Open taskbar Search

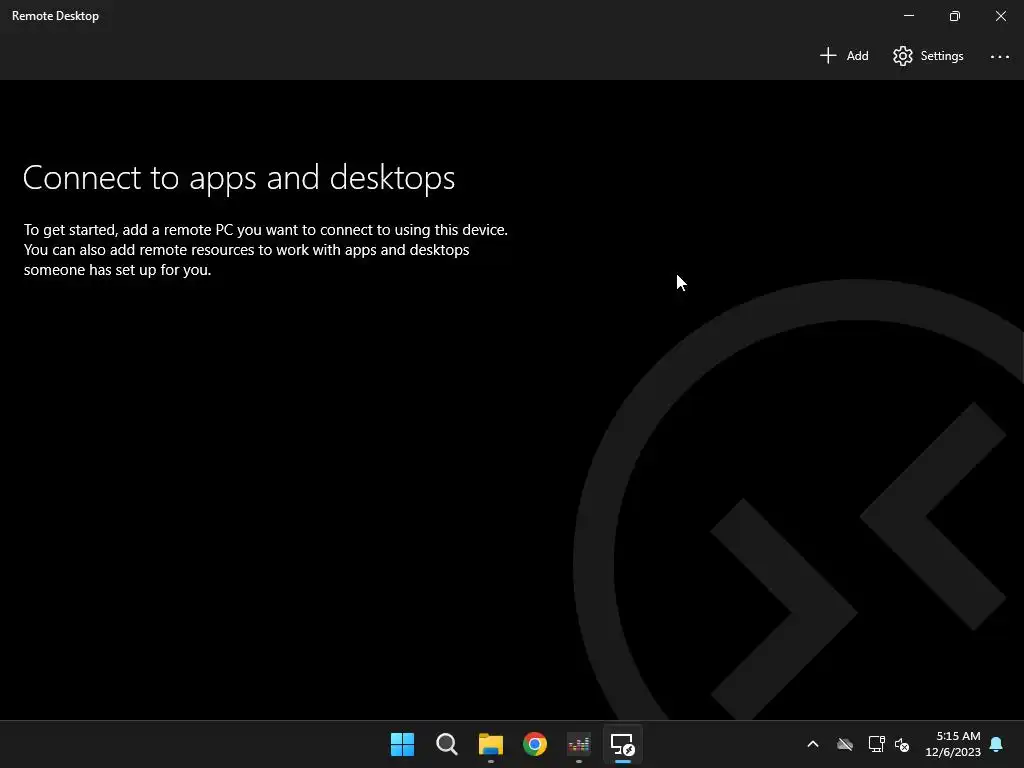pyautogui.click(x=447, y=744)
